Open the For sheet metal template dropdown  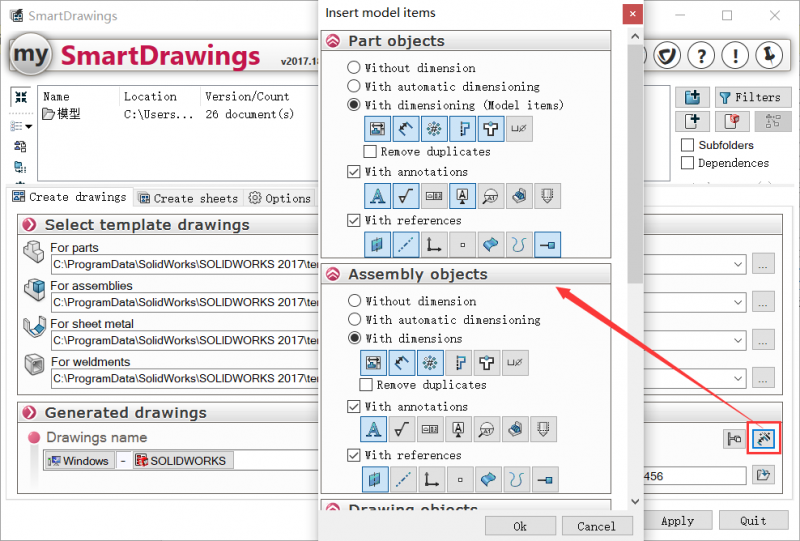pyautogui.click(x=738, y=340)
